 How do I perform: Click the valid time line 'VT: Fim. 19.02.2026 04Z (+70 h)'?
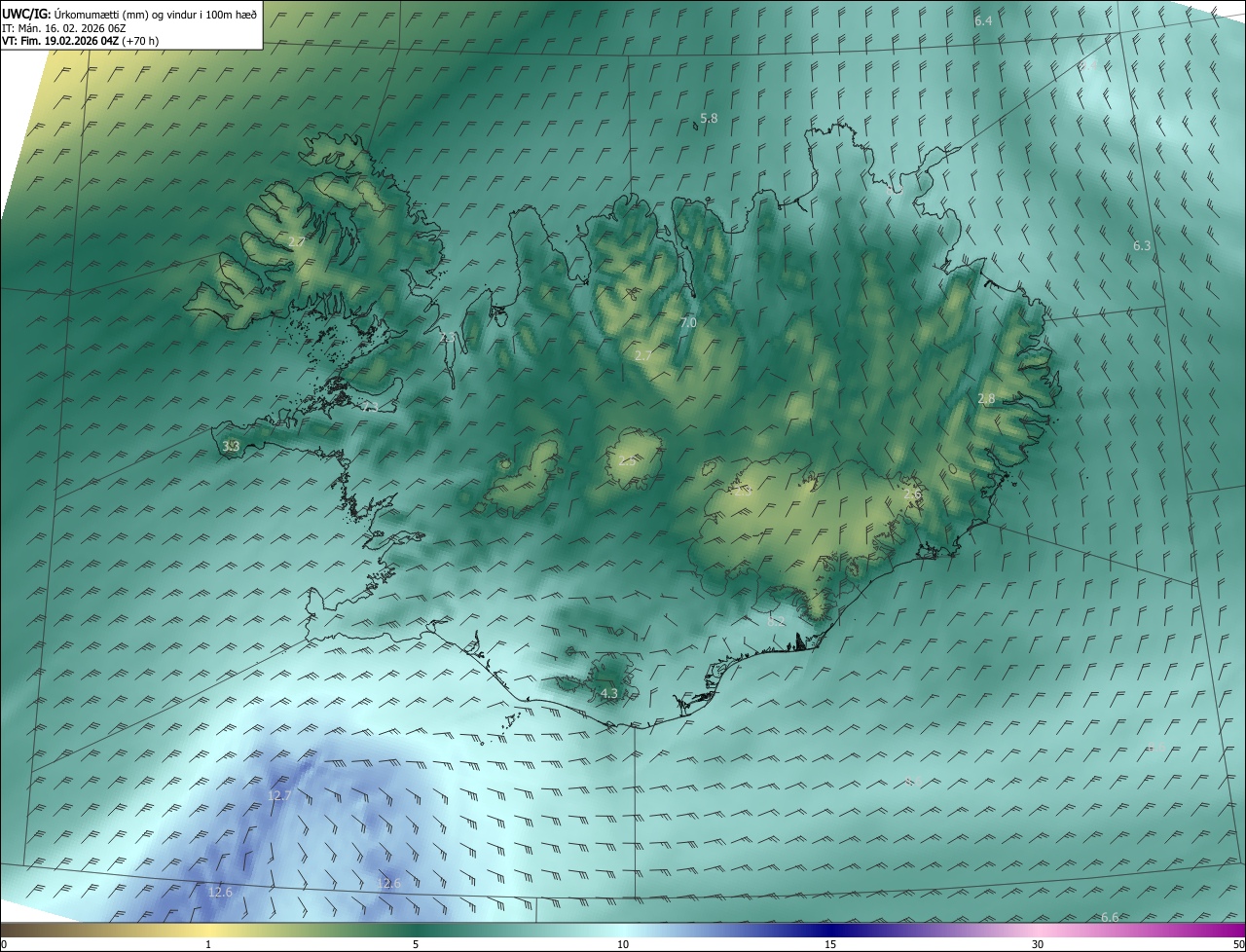pyautogui.click(x=80, y=41)
